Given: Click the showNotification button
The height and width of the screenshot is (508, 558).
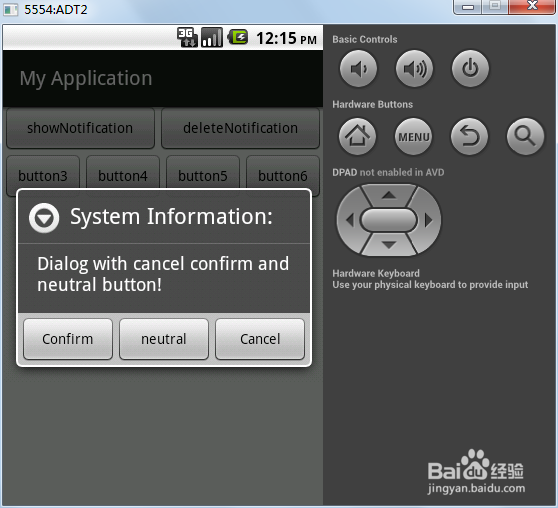Looking at the screenshot, I should click(80, 128).
